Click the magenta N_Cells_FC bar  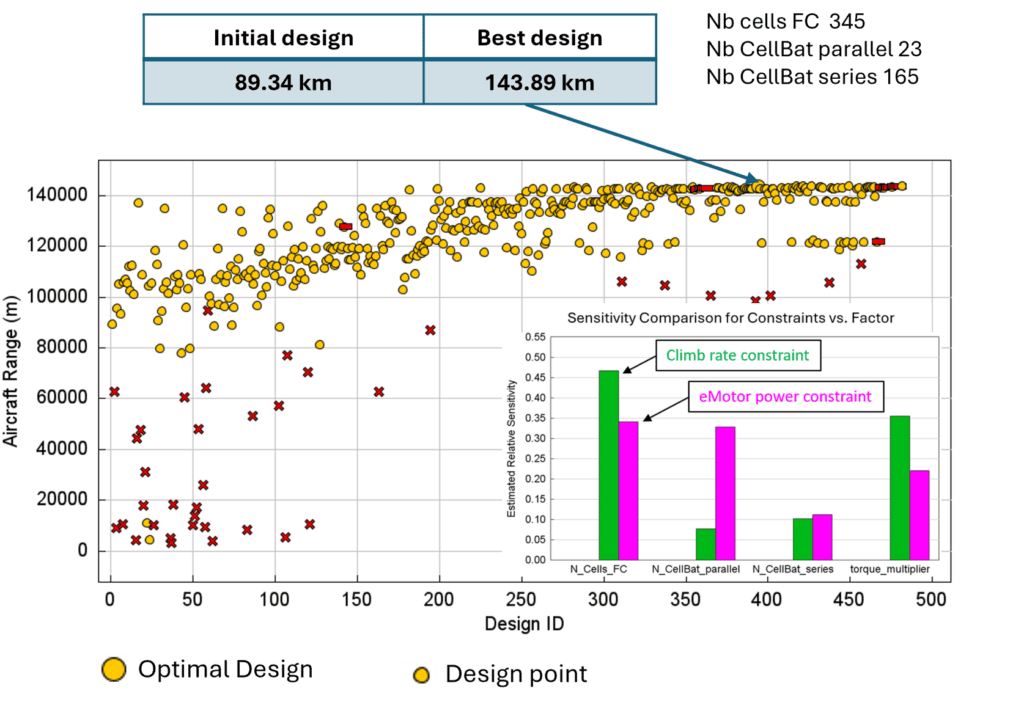point(628,490)
